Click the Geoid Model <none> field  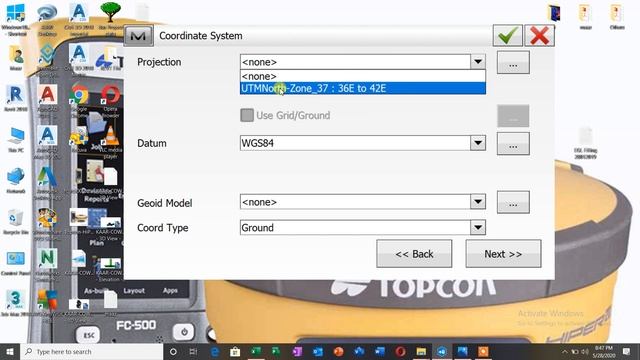pyautogui.click(x=355, y=202)
